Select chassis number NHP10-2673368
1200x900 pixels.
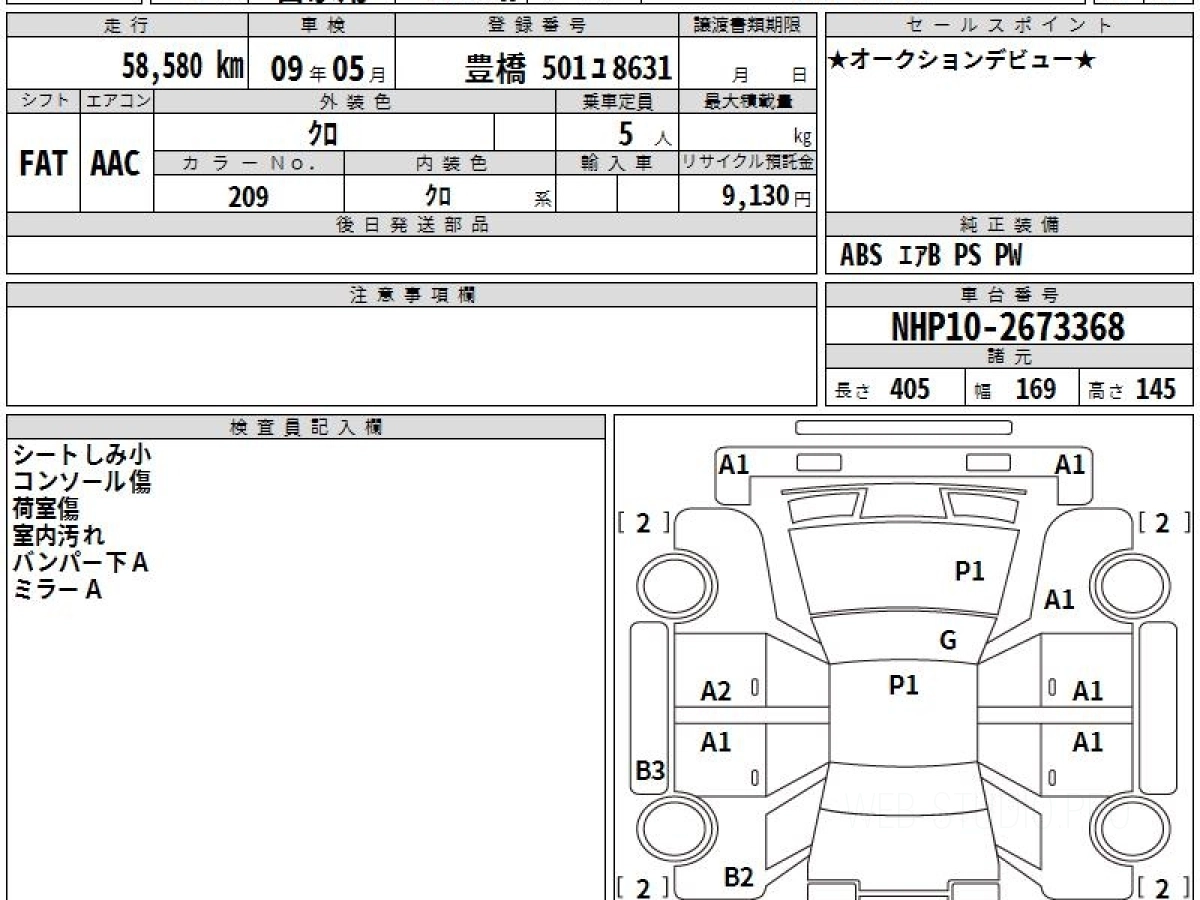(x=1008, y=327)
